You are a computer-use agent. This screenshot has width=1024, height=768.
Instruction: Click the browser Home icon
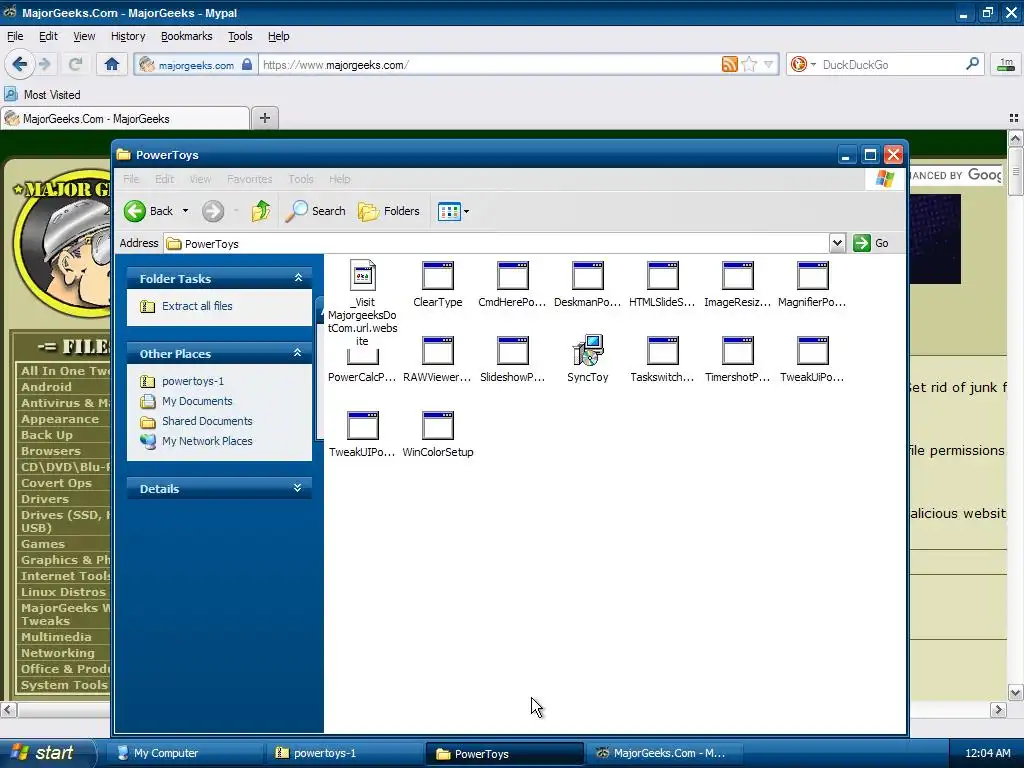(112, 64)
